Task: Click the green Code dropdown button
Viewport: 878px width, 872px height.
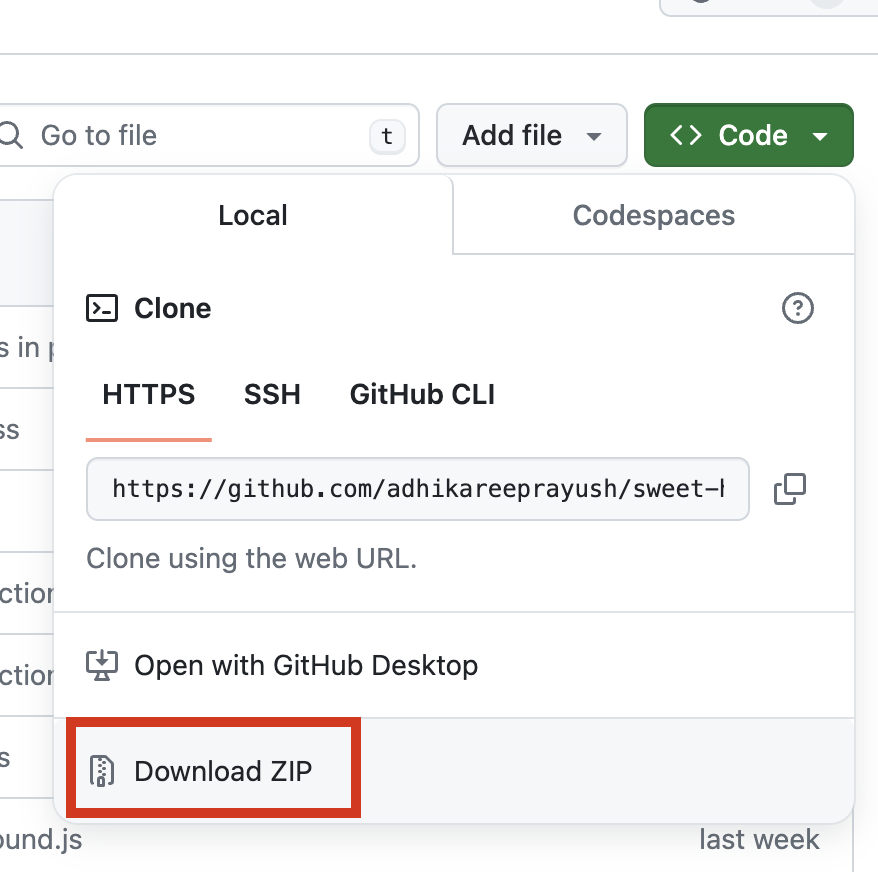Action: coord(749,135)
